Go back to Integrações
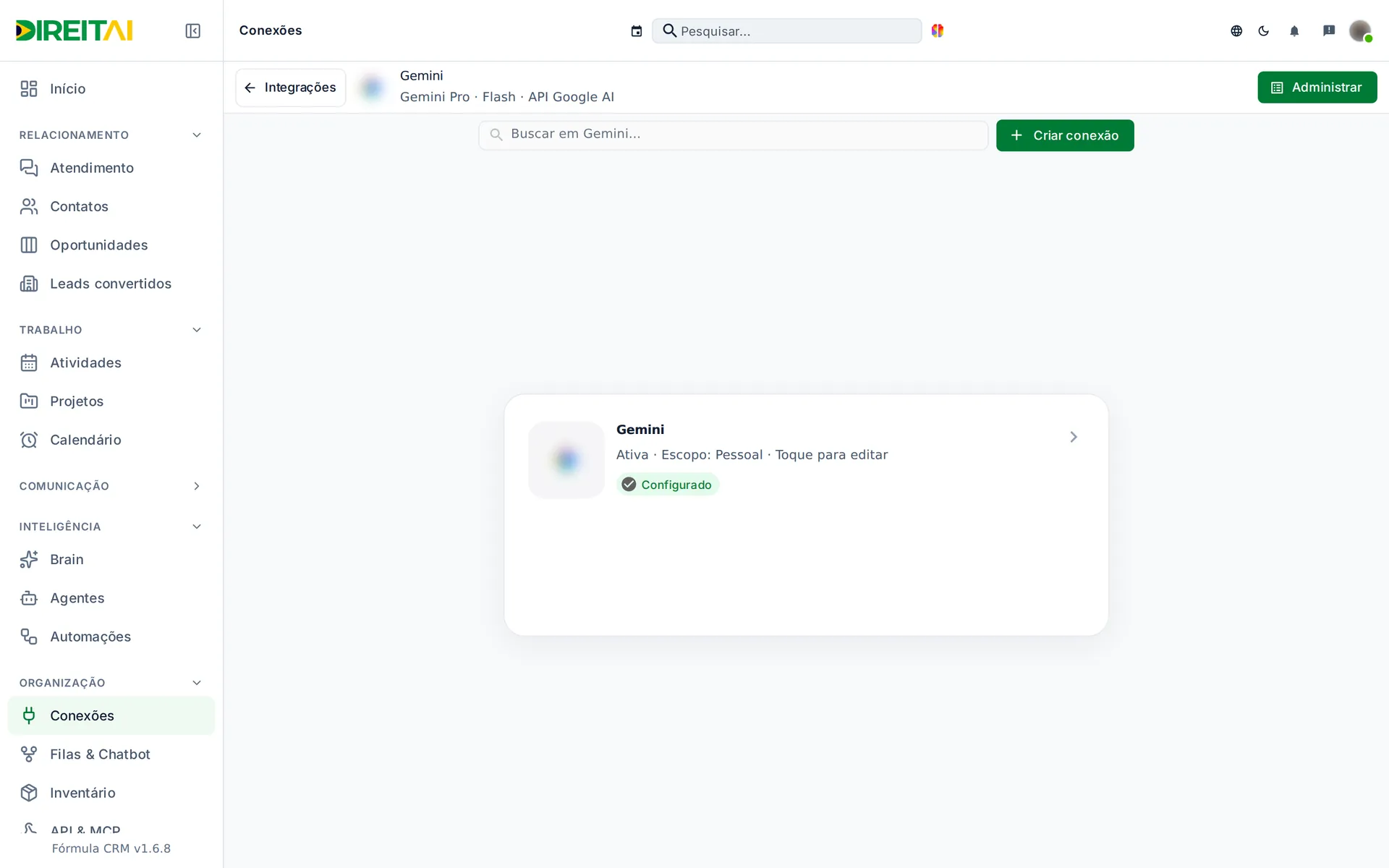Screen dimensions: 1389x868 coord(291,88)
